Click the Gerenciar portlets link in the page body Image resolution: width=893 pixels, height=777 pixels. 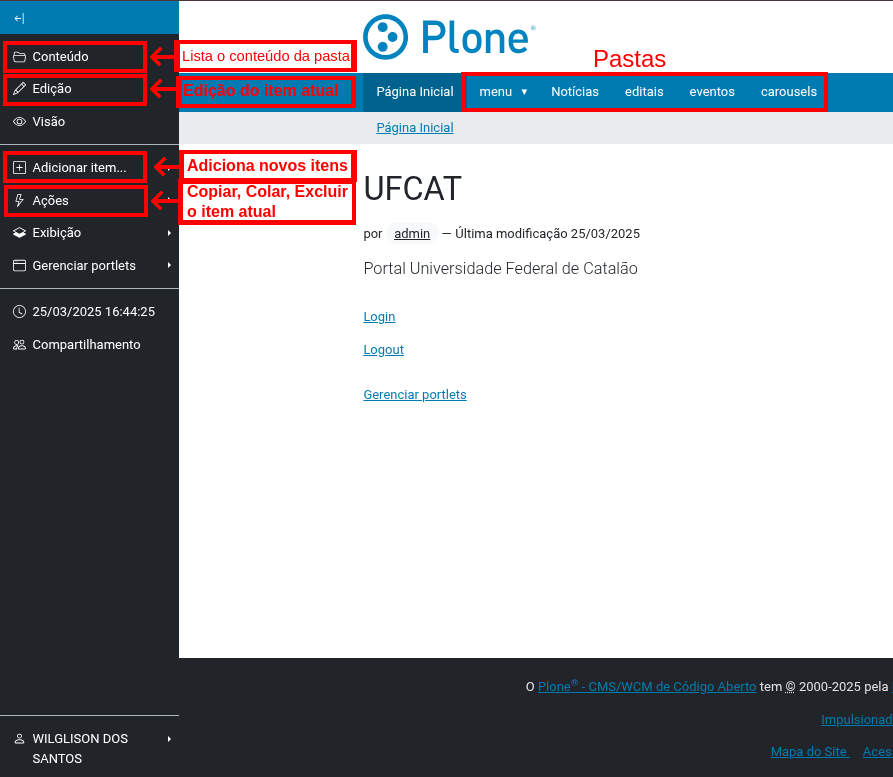(415, 395)
